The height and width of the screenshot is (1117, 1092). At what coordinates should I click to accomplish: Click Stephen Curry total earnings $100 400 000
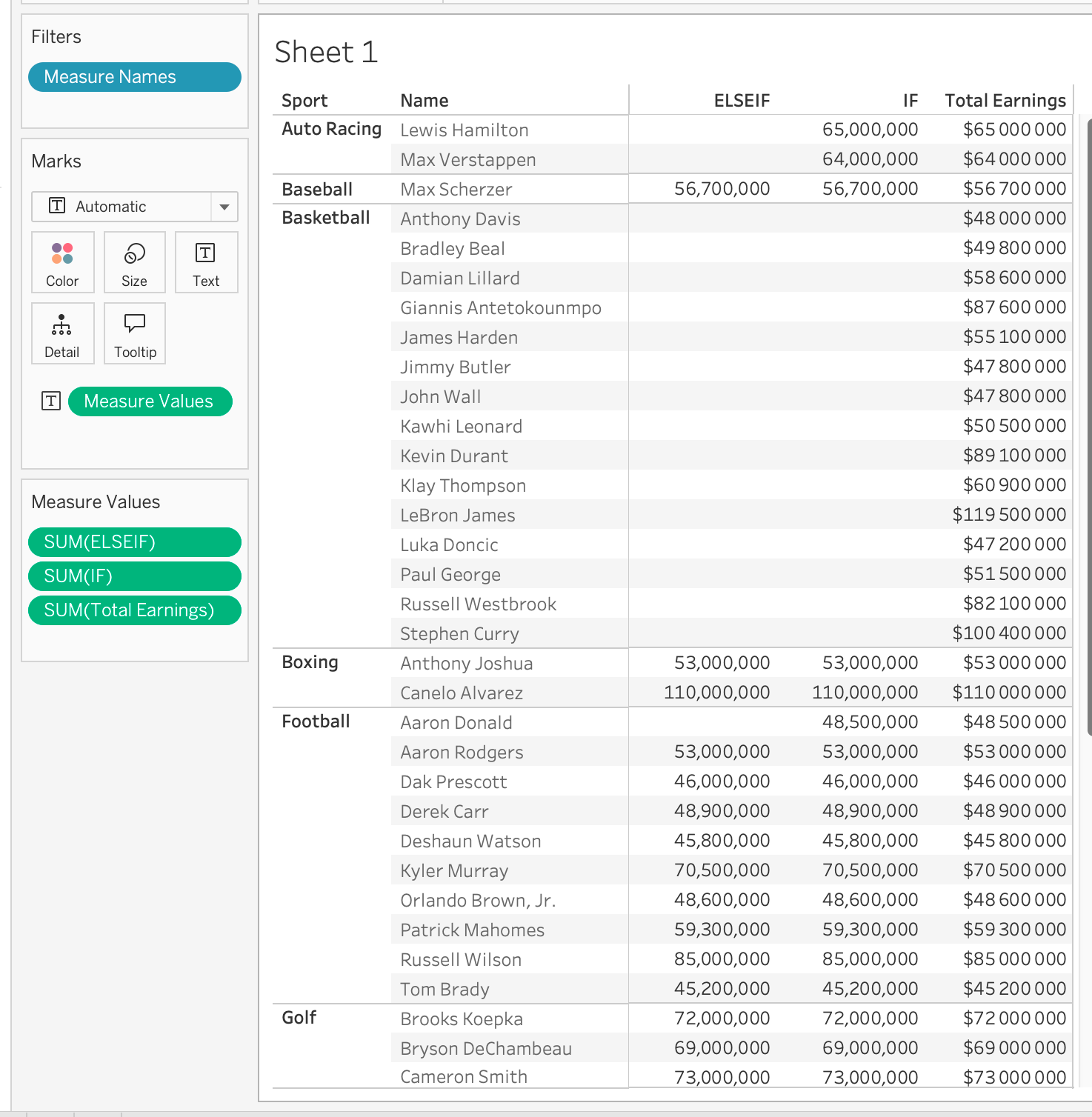(1009, 633)
